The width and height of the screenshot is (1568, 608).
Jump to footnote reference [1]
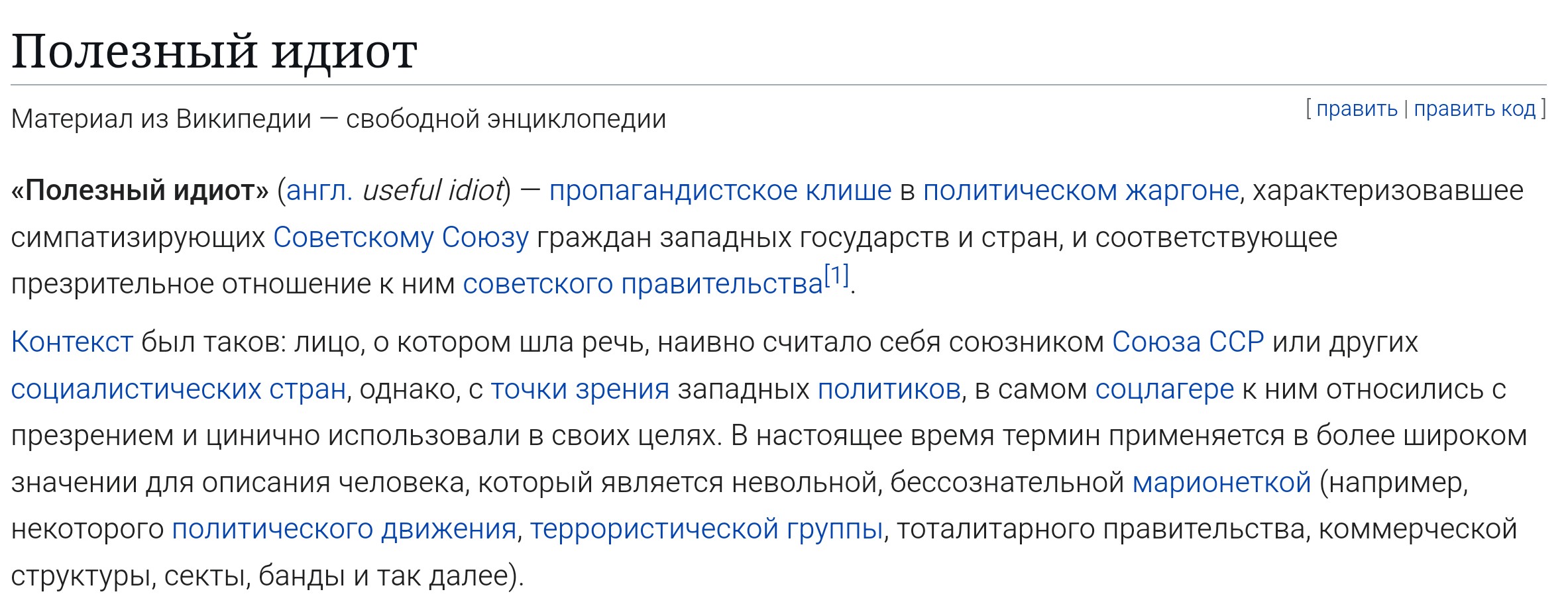(x=836, y=275)
